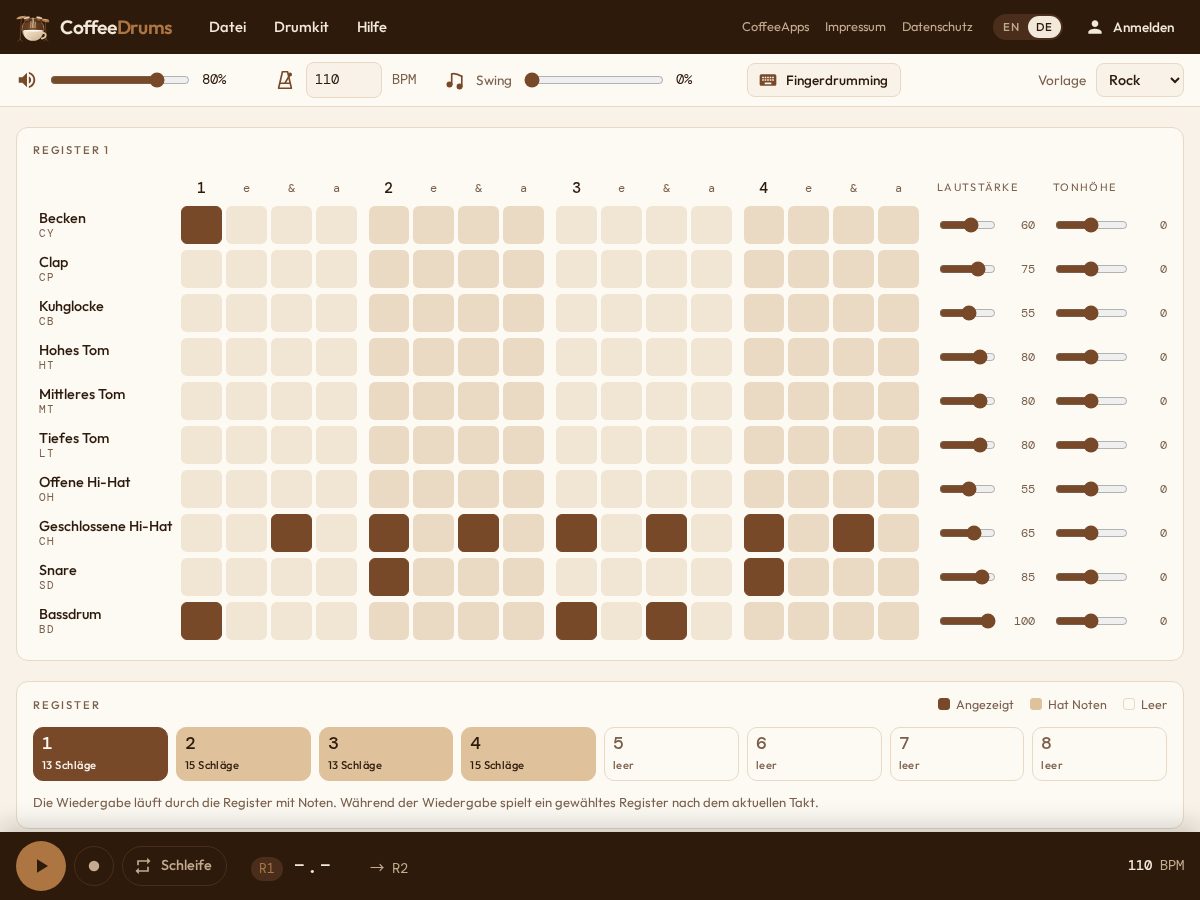Open the Datei menu

point(227,27)
